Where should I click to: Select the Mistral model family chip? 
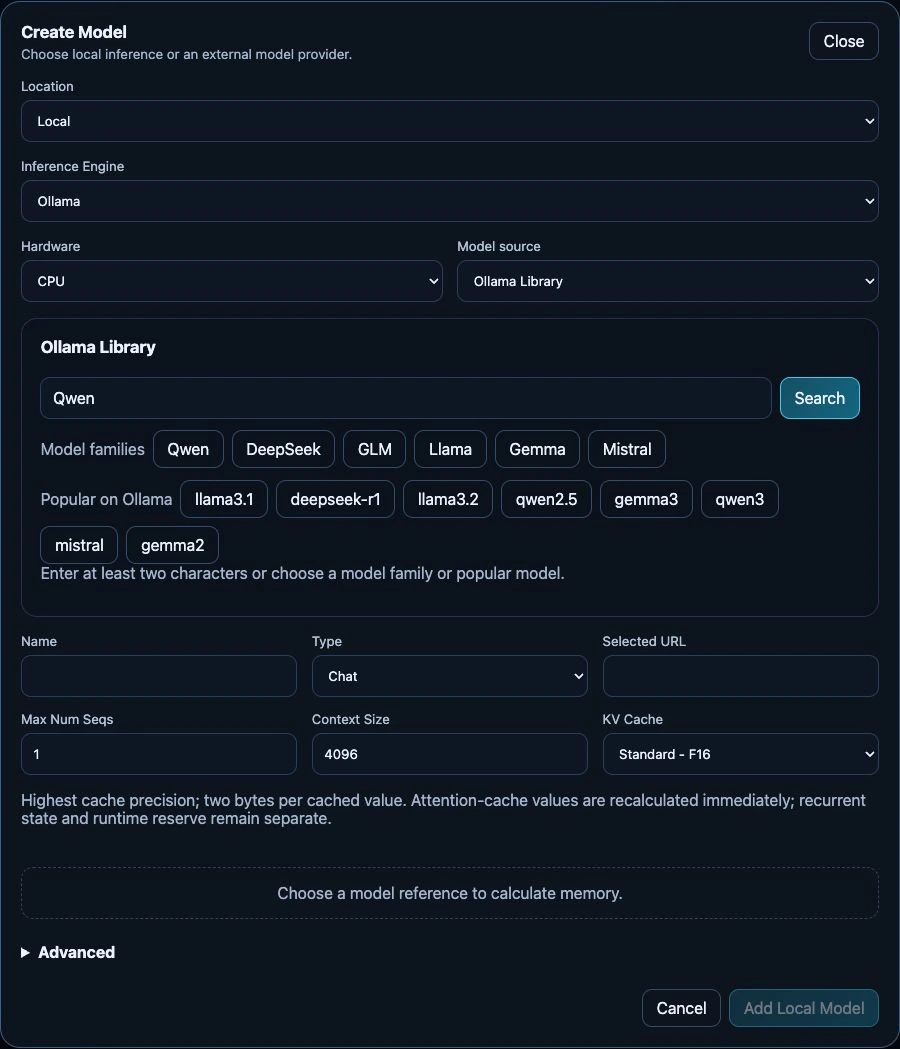(x=627, y=449)
